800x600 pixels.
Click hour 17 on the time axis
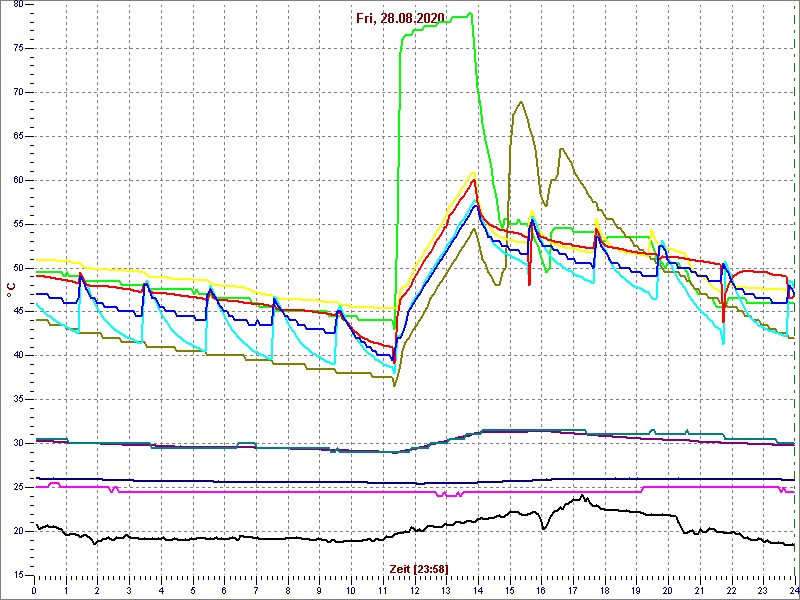[x=572, y=589]
